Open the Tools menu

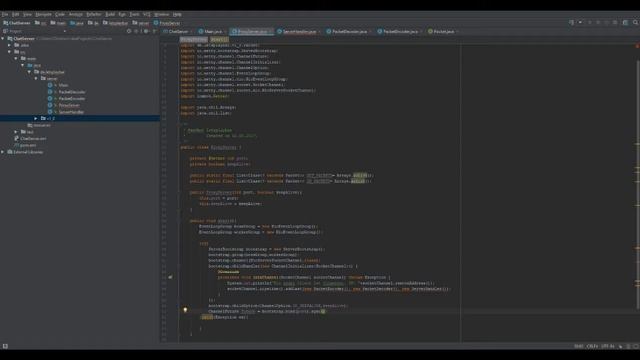coord(134,14)
